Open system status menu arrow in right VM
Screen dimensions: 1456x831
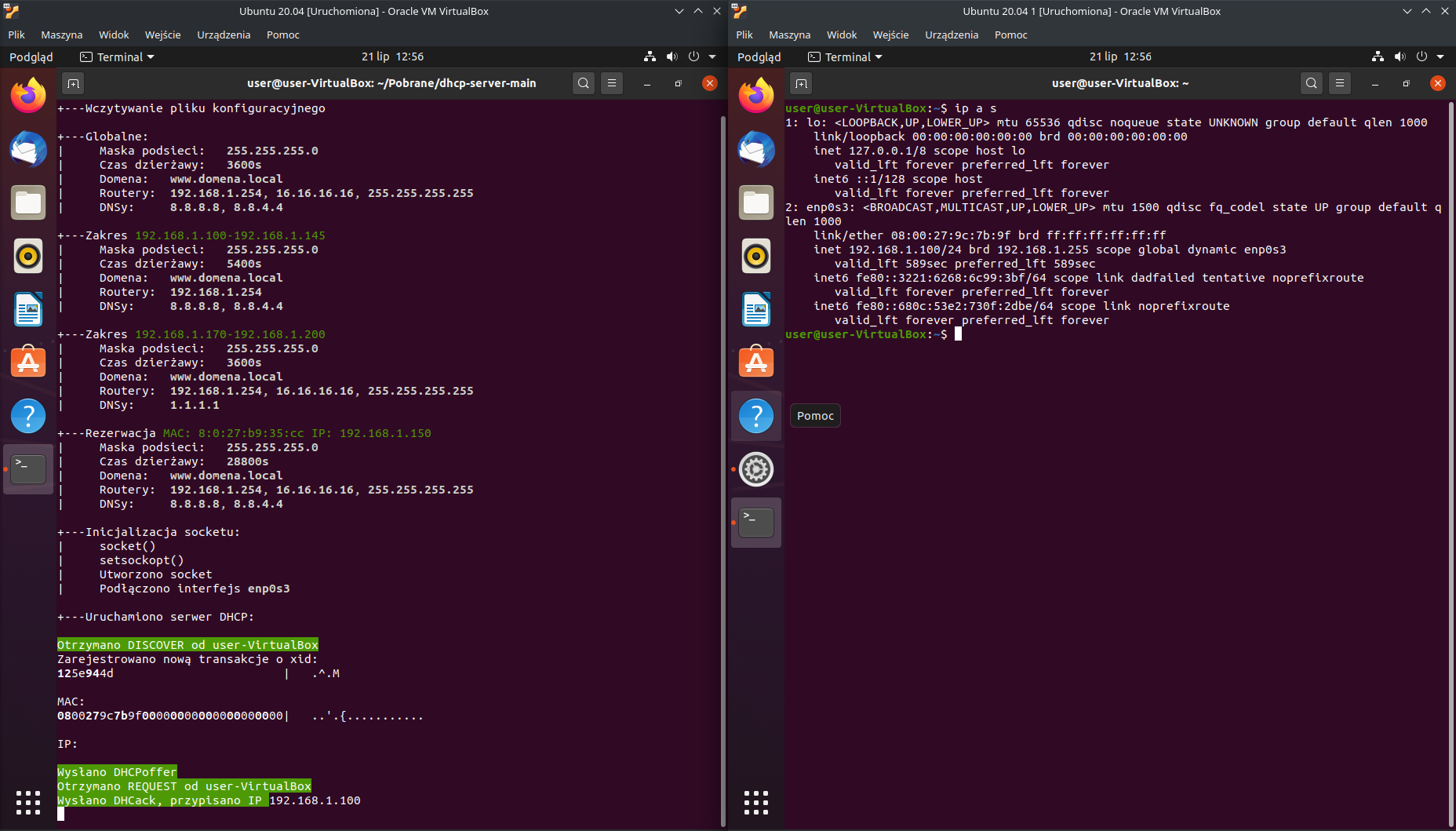click(x=1440, y=56)
